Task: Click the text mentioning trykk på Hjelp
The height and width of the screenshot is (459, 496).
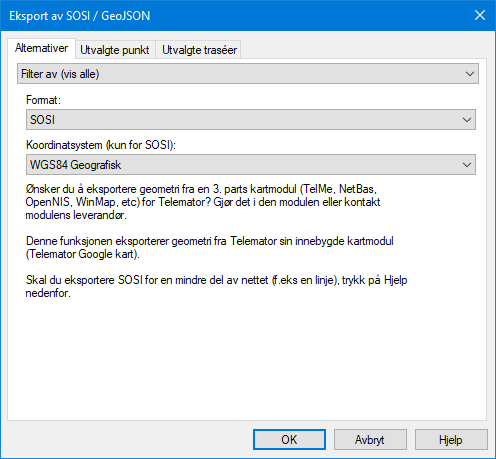Action: pos(216,286)
